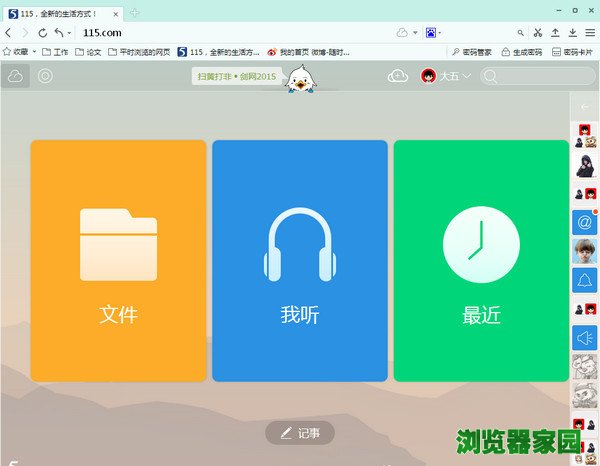Click the 115 search box
Image resolution: width=600 pixels, height=466 pixels.
tap(525, 76)
